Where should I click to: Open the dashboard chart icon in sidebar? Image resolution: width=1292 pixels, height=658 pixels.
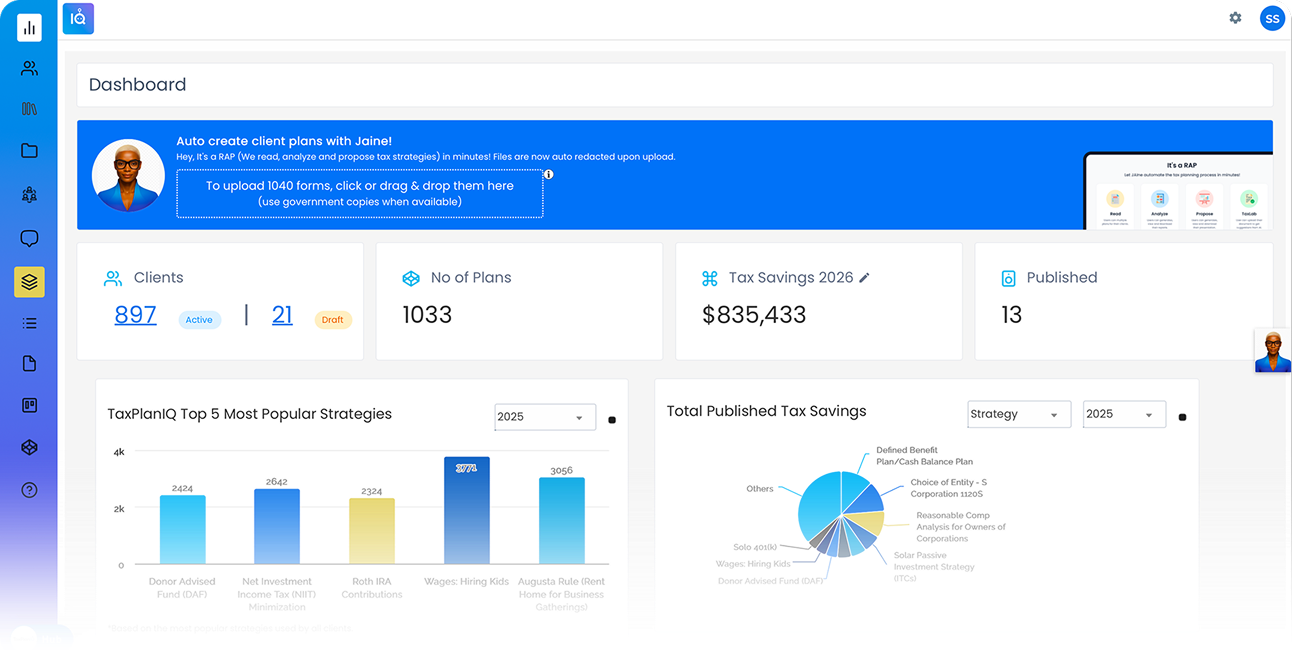click(x=29, y=28)
